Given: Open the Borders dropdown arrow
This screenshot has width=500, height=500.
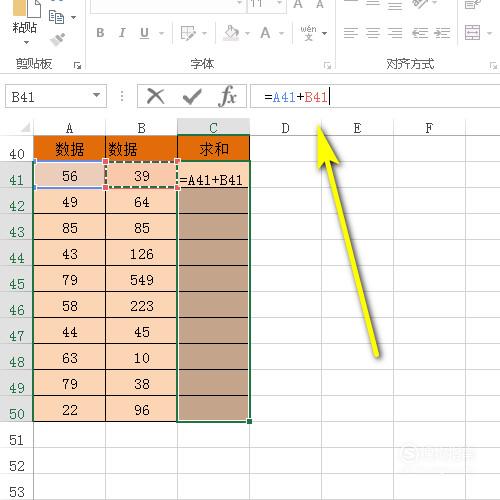Looking at the screenshot, I should (204, 33).
